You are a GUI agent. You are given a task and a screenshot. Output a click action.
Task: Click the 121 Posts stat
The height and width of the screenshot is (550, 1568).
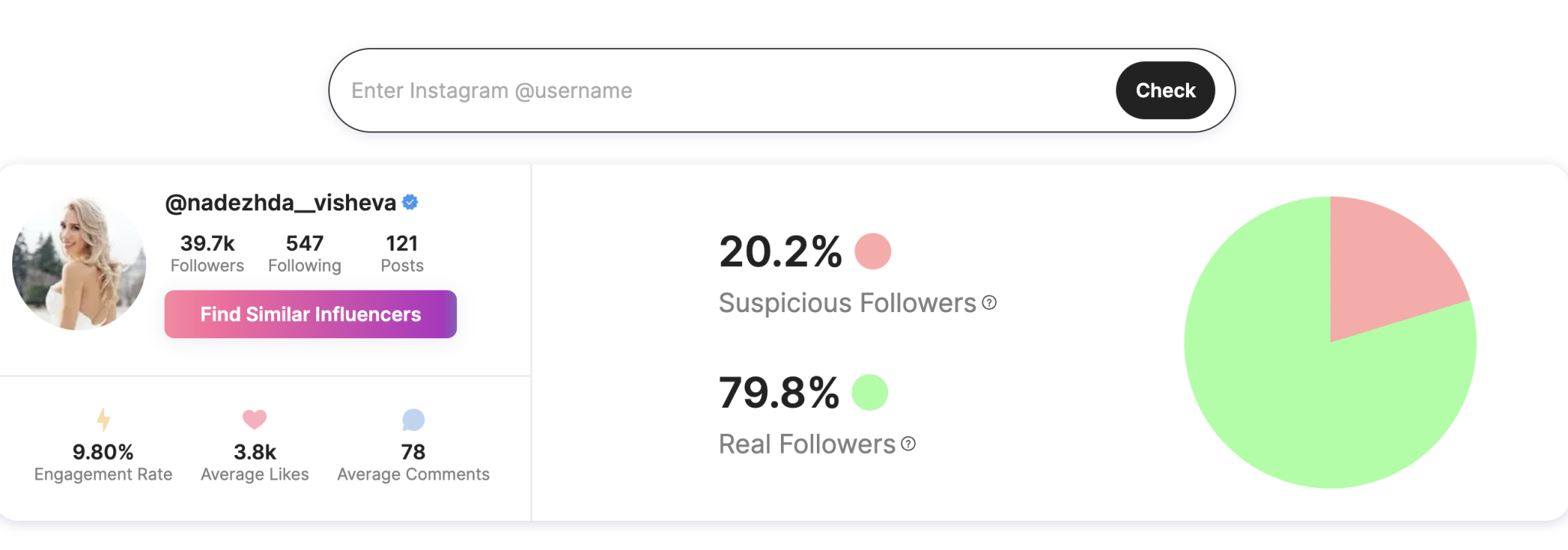point(402,253)
